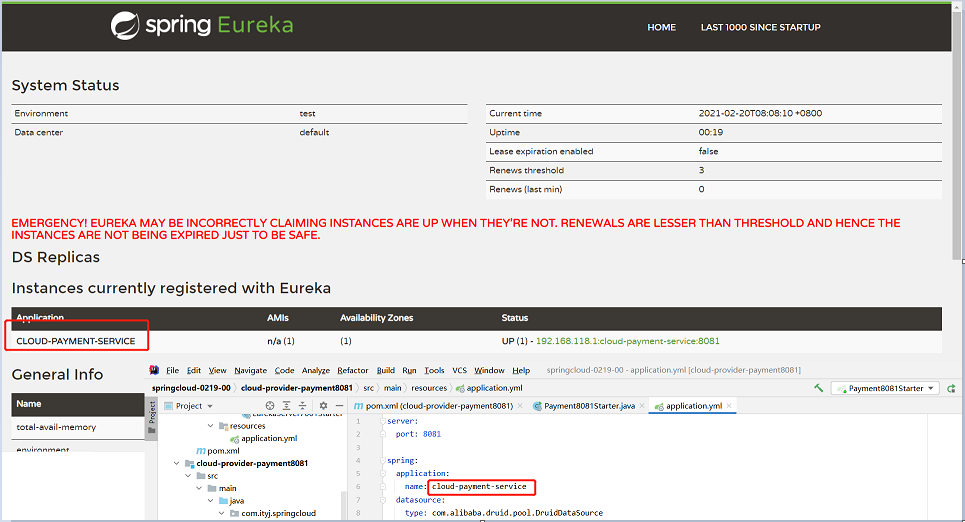965x522 pixels.
Task: Open the Code menu
Action: point(284,370)
